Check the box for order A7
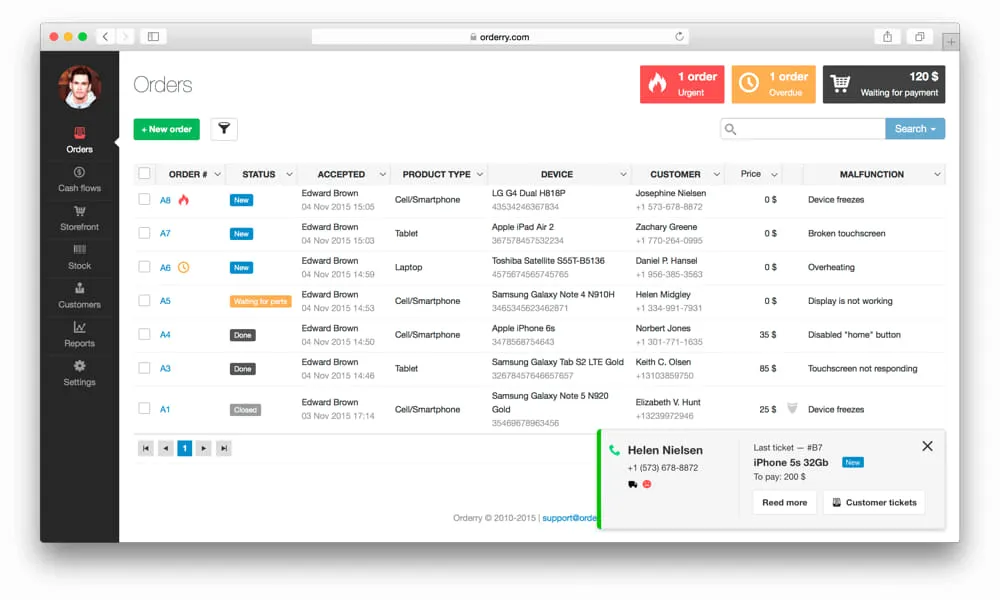The image size is (1000, 600). tap(145, 233)
